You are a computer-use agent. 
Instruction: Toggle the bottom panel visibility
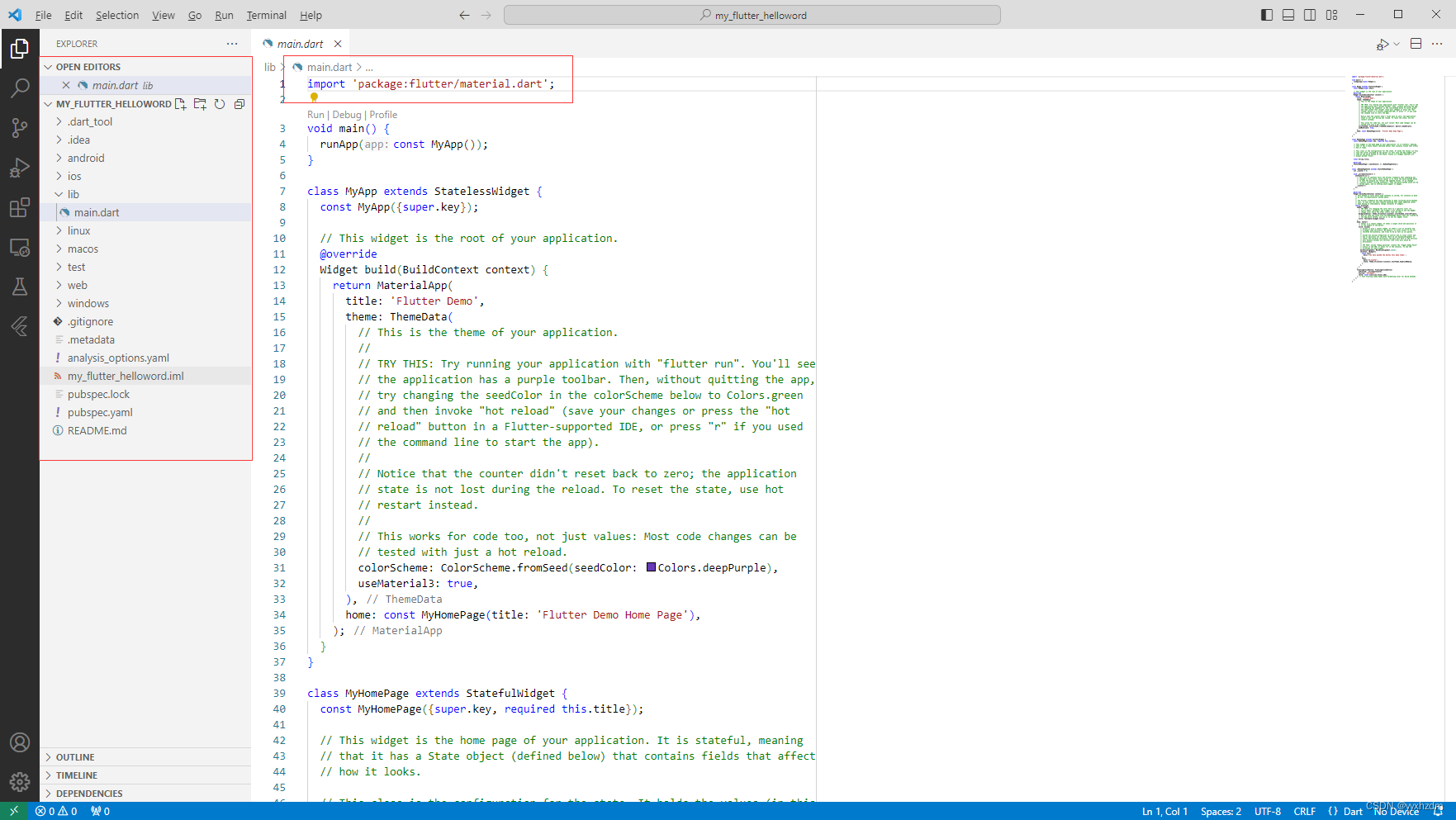[1288, 14]
